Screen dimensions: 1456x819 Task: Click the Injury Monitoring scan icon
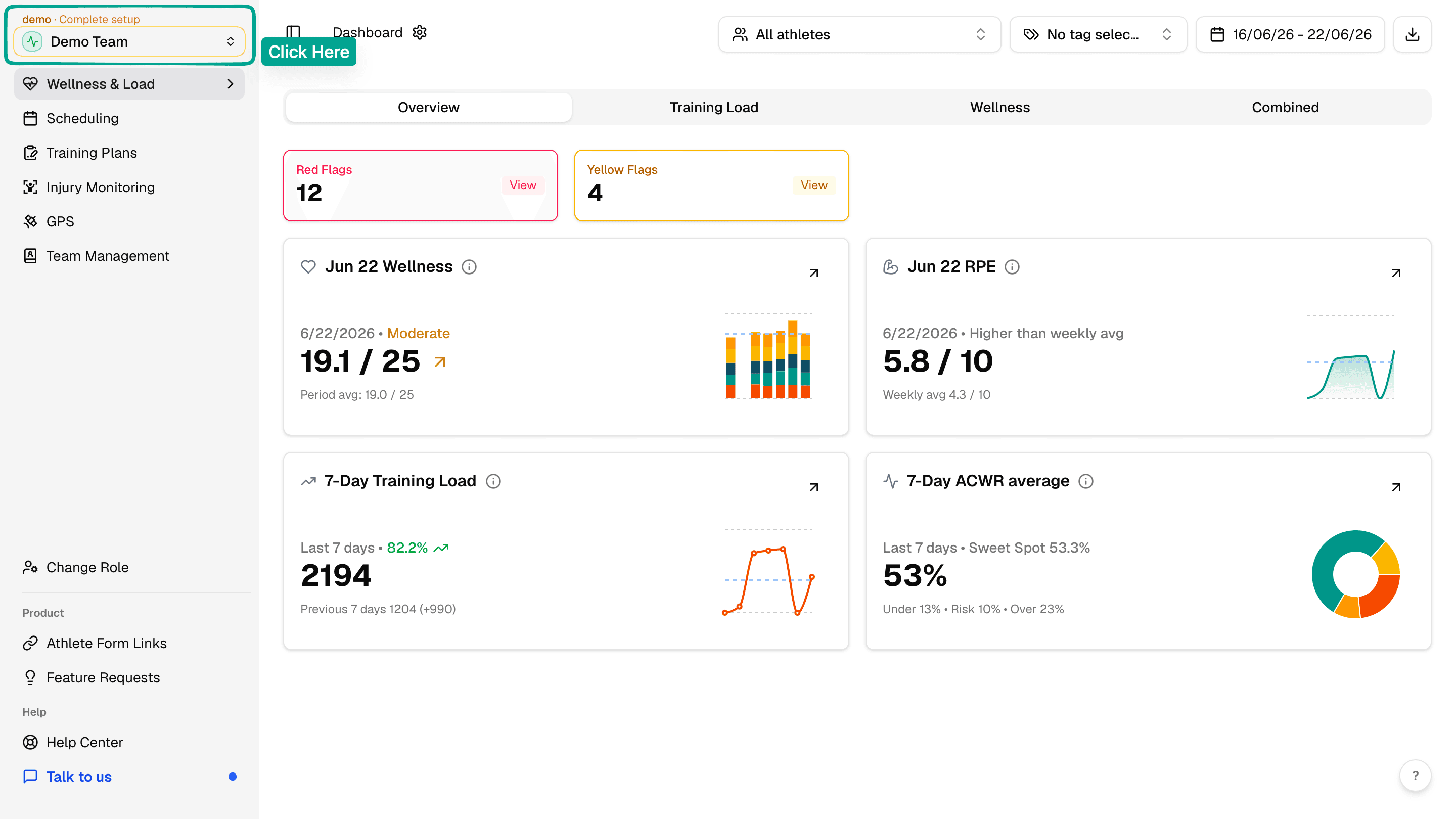click(x=30, y=187)
